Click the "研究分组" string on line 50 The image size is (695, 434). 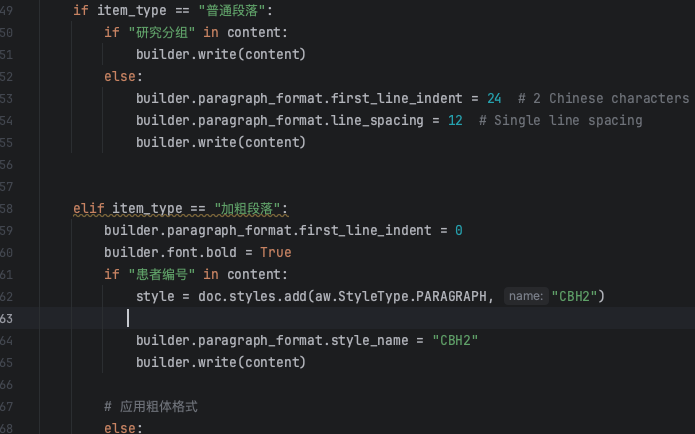(162, 32)
